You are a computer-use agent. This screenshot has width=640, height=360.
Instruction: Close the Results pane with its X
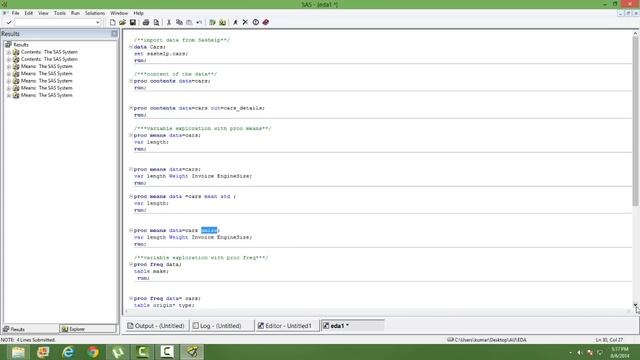114,33
